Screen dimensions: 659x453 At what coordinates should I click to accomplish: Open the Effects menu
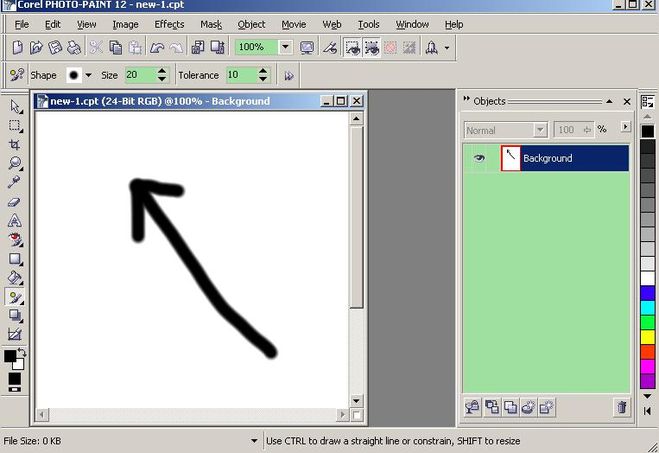(x=169, y=24)
